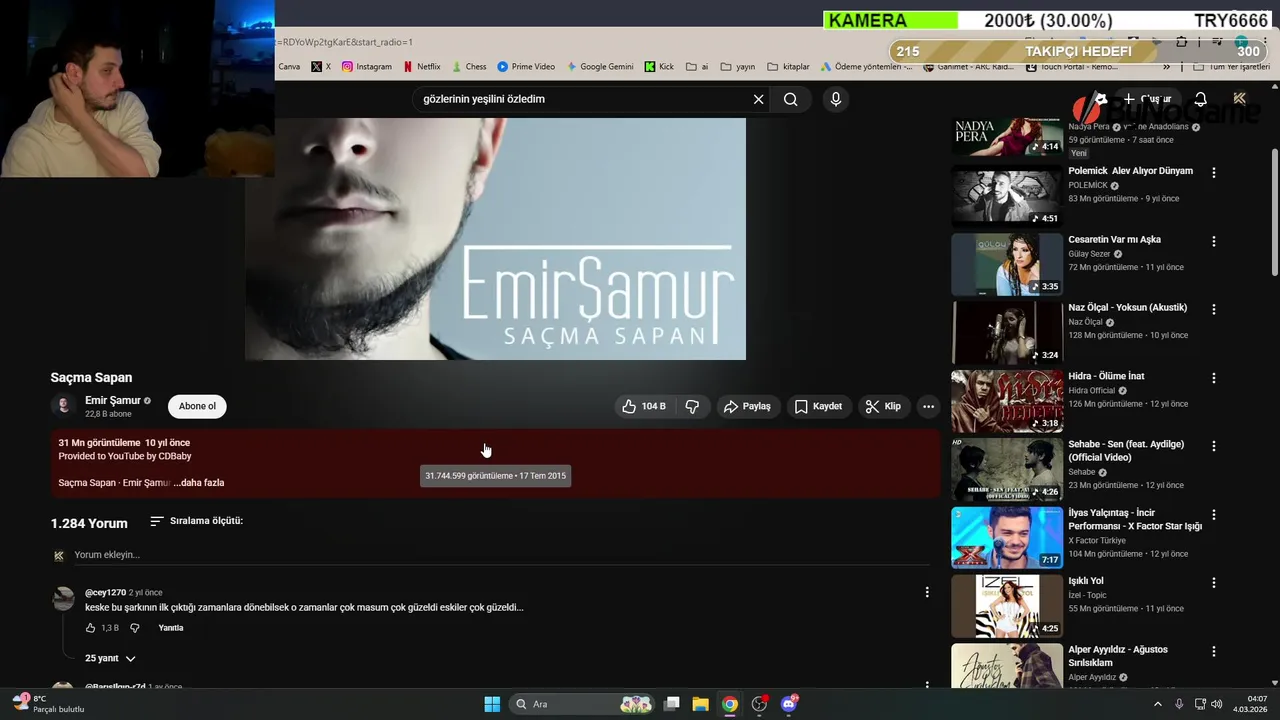1280x720 pixels.
Task: Play Sehabe - Sen feat. Aydilge thumbnail
Action: coord(1007,469)
